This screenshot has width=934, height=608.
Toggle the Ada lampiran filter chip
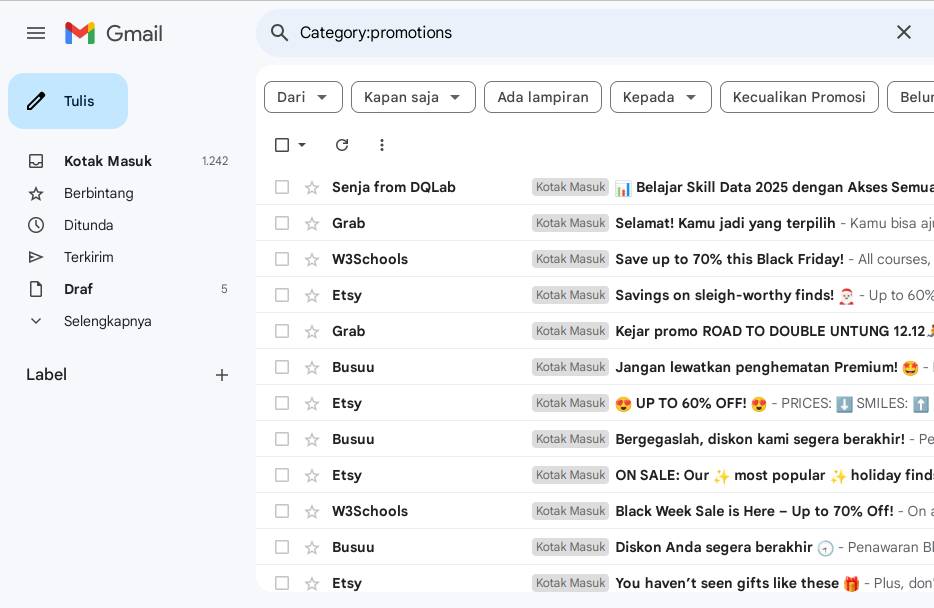[x=543, y=97]
